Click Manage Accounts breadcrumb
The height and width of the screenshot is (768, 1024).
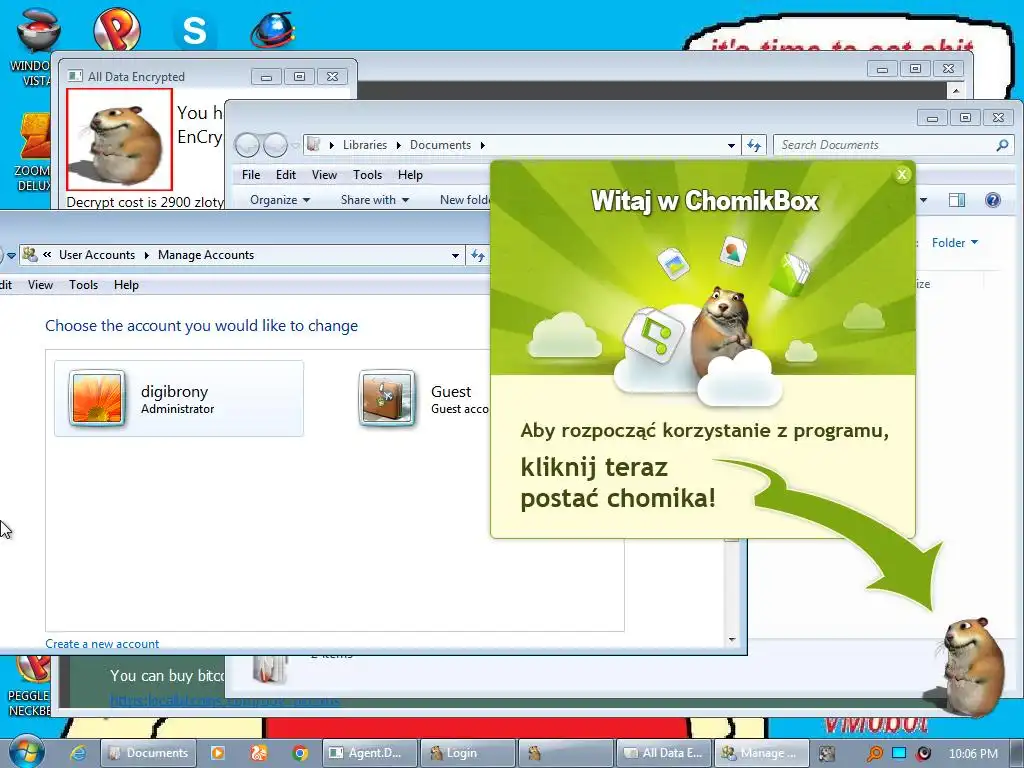[x=206, y=255]
